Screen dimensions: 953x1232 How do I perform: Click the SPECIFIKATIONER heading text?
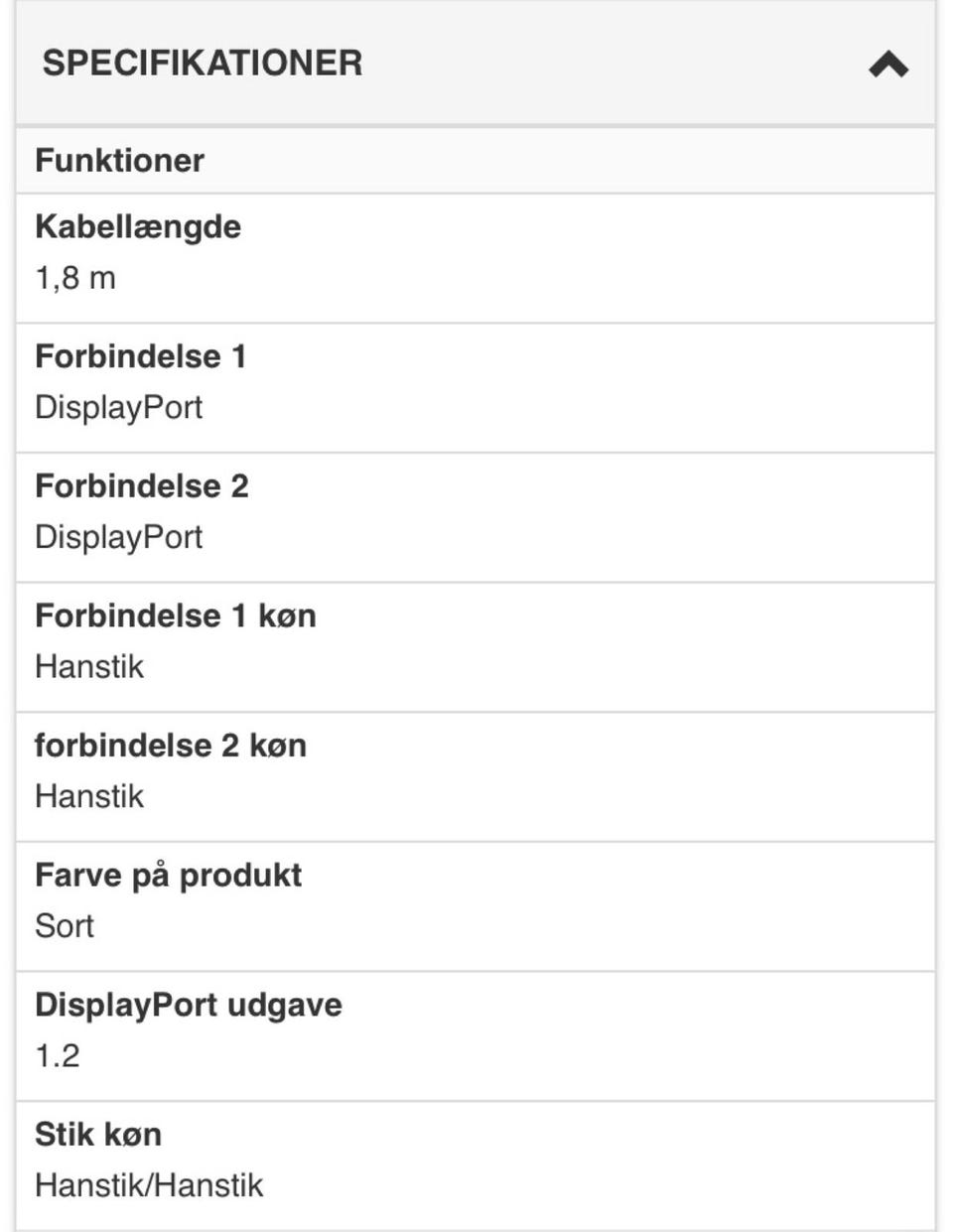pyautogui.click(x=203, y=64)
